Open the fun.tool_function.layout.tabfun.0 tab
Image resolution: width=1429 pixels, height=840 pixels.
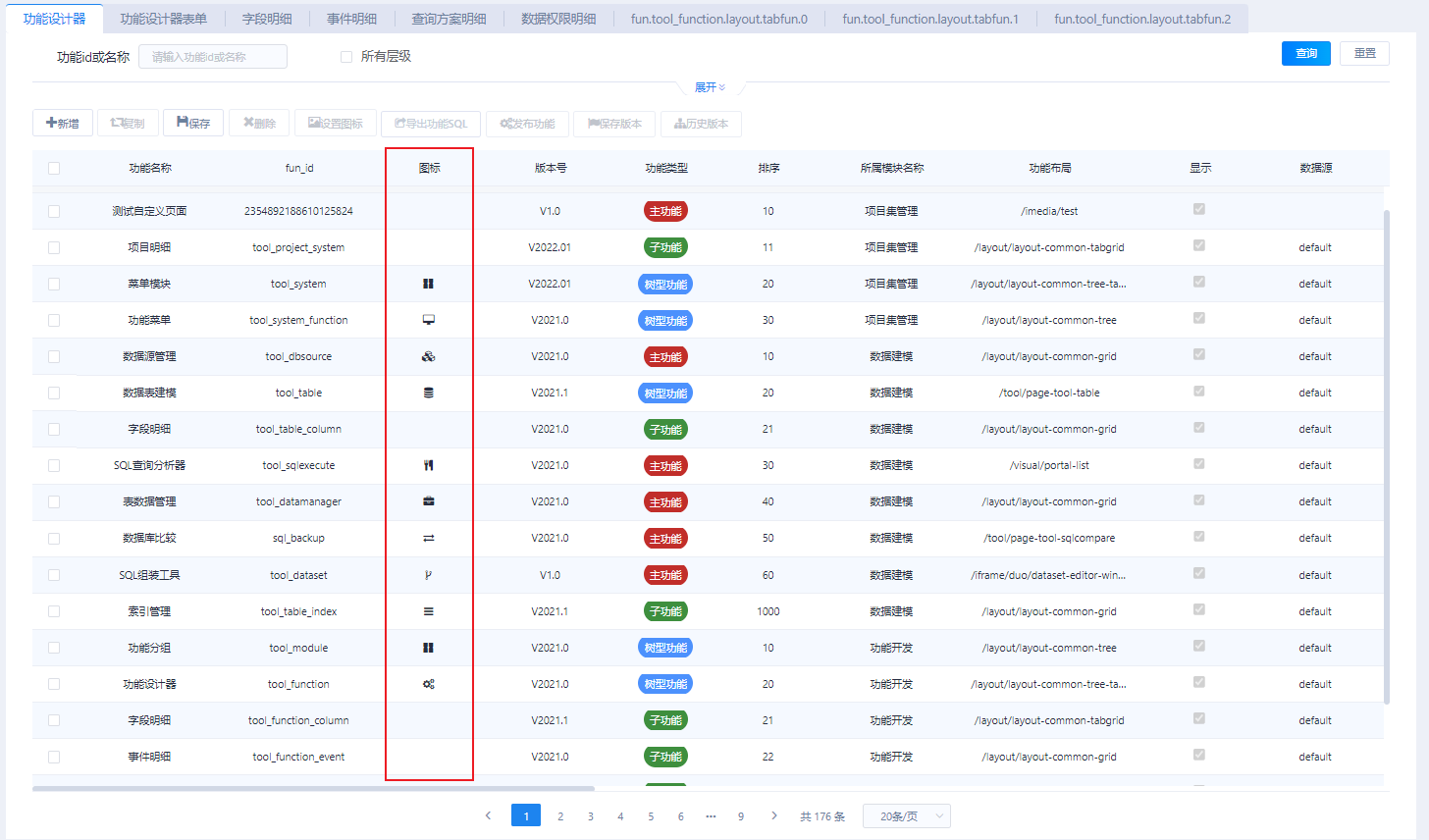[719, 19]
